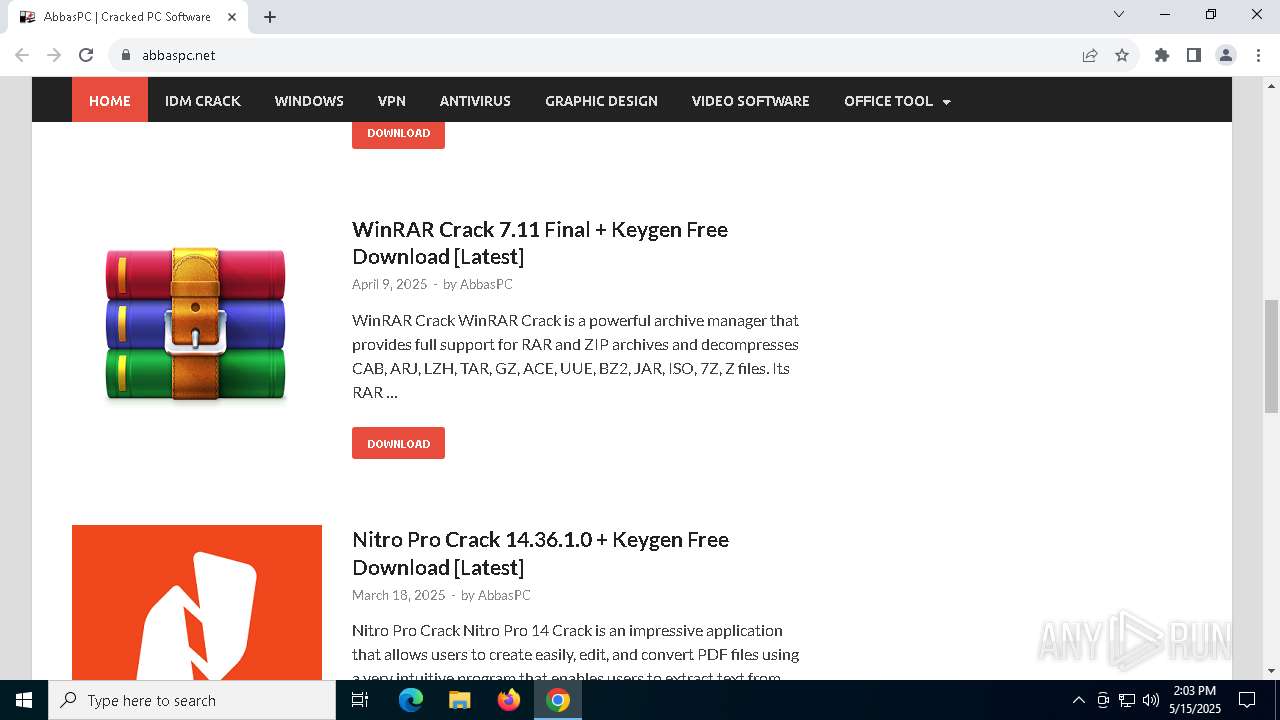
Task: Expand the OFFICE TOOL dropdown menu
Action: pos(897,101)
